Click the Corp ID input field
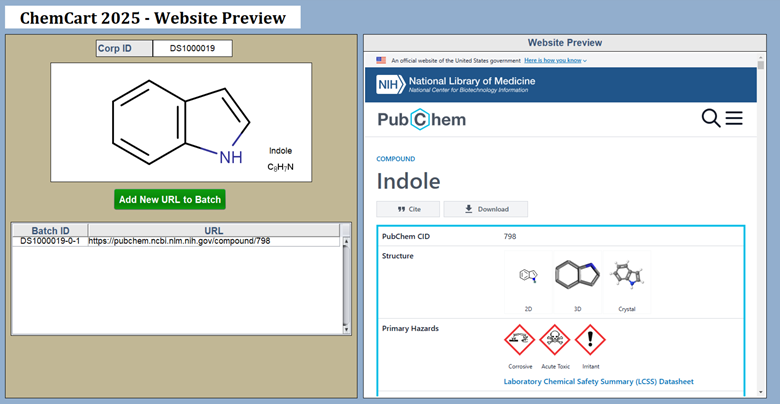Screen dimensions: 780x404 (192, 48)
